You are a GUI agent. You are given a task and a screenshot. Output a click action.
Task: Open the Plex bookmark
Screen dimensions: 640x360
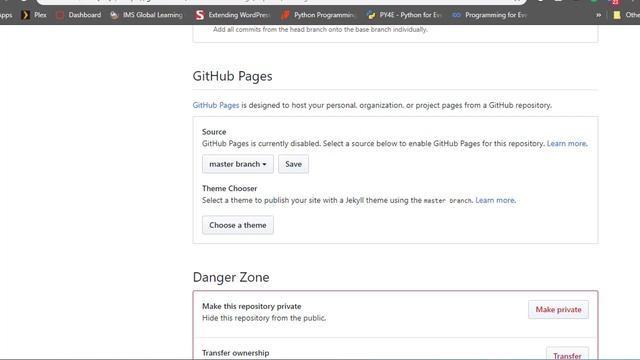(34, 15)
